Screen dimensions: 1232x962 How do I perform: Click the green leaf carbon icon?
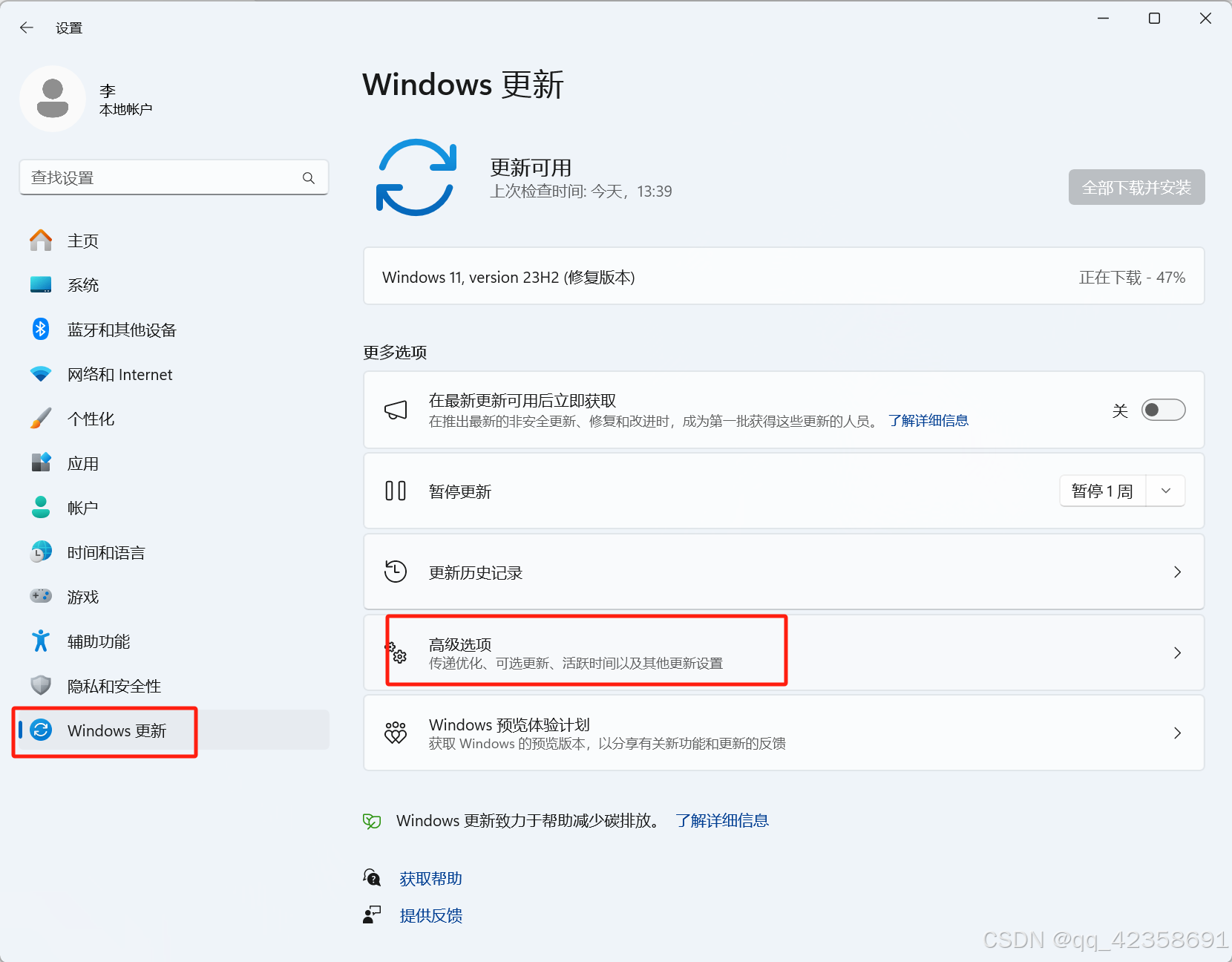click(x=372, y=821)
